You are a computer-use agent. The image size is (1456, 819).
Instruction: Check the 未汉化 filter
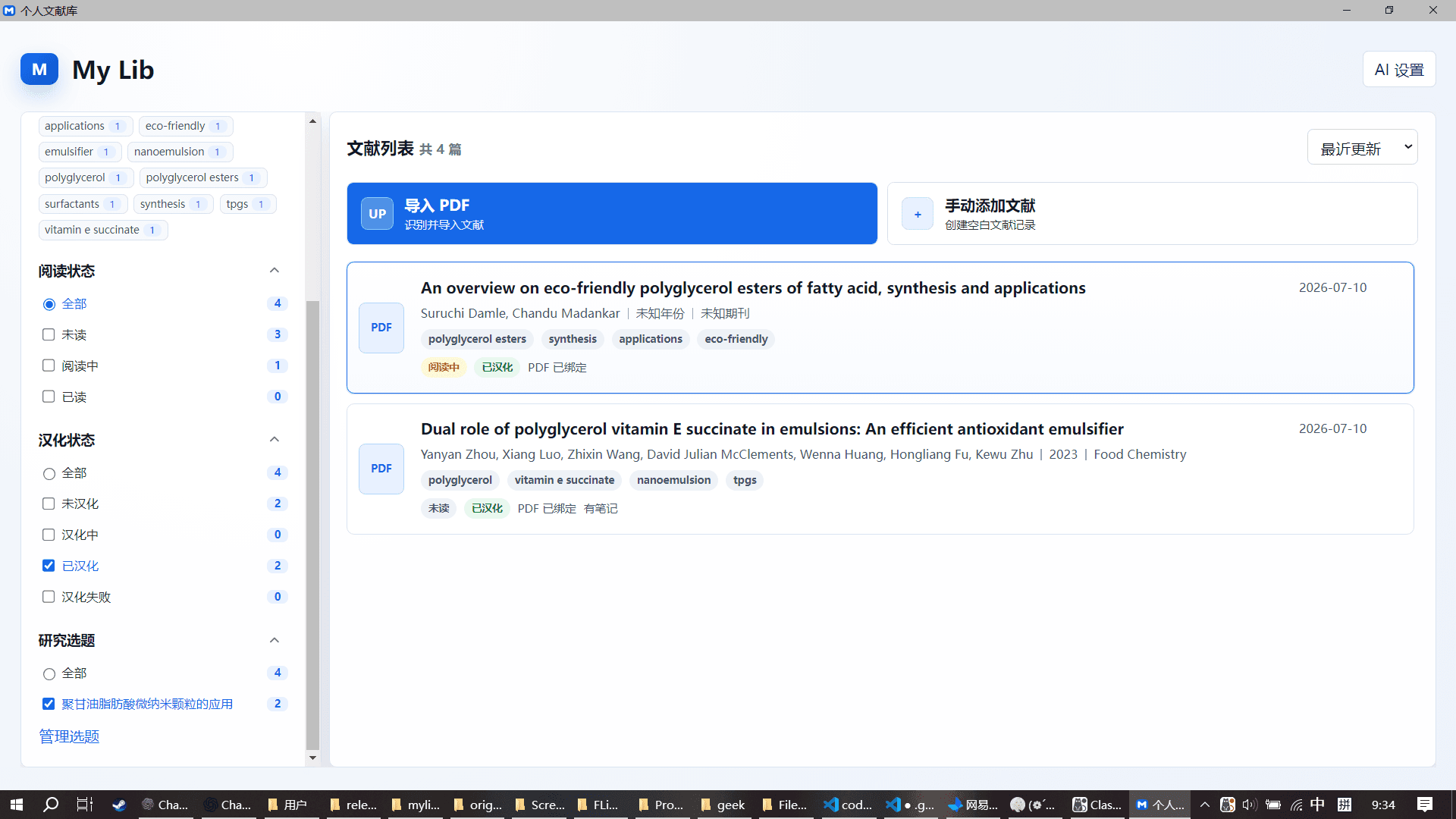coord(49,504)
